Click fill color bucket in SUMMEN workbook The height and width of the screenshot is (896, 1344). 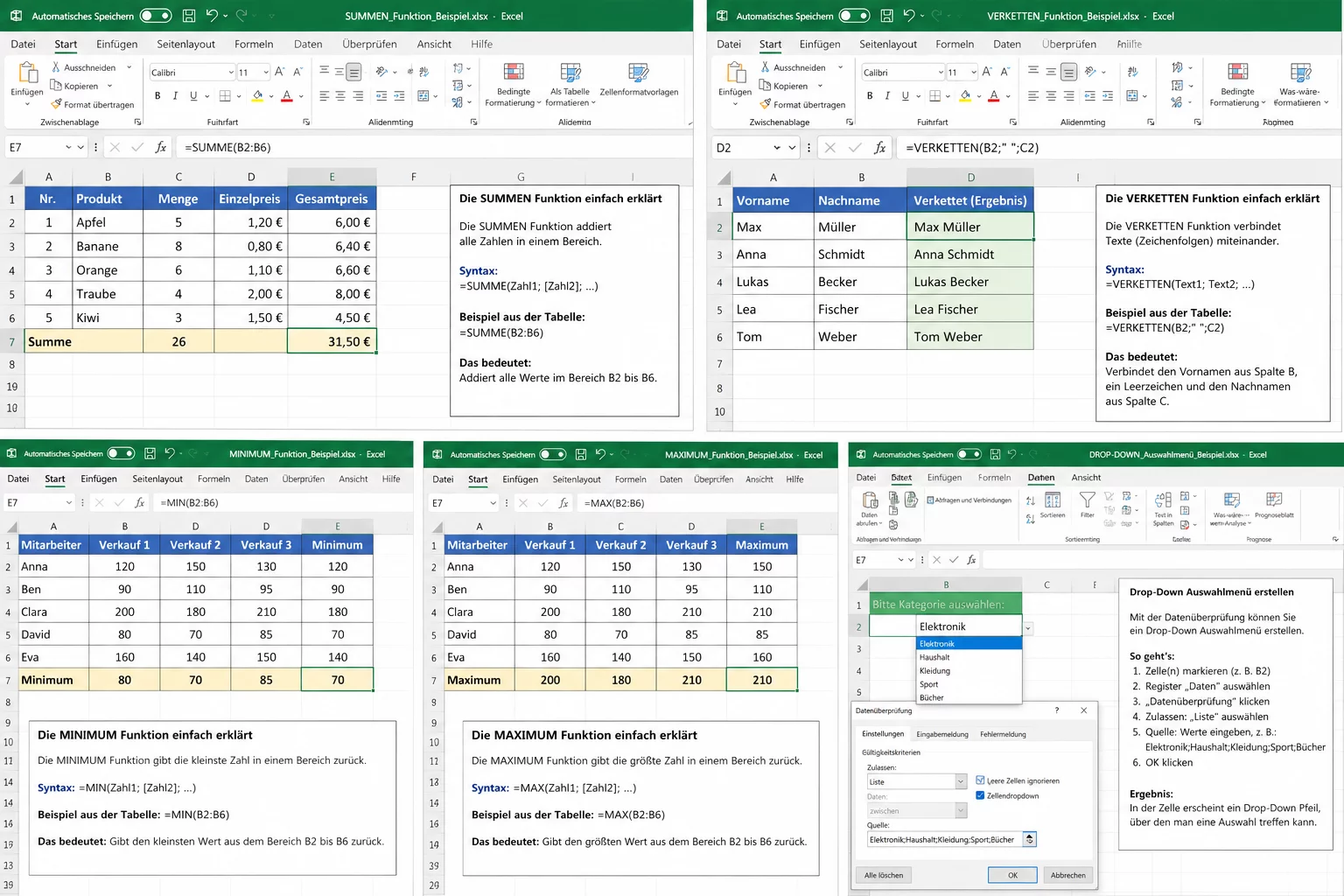tap(257, 96)
